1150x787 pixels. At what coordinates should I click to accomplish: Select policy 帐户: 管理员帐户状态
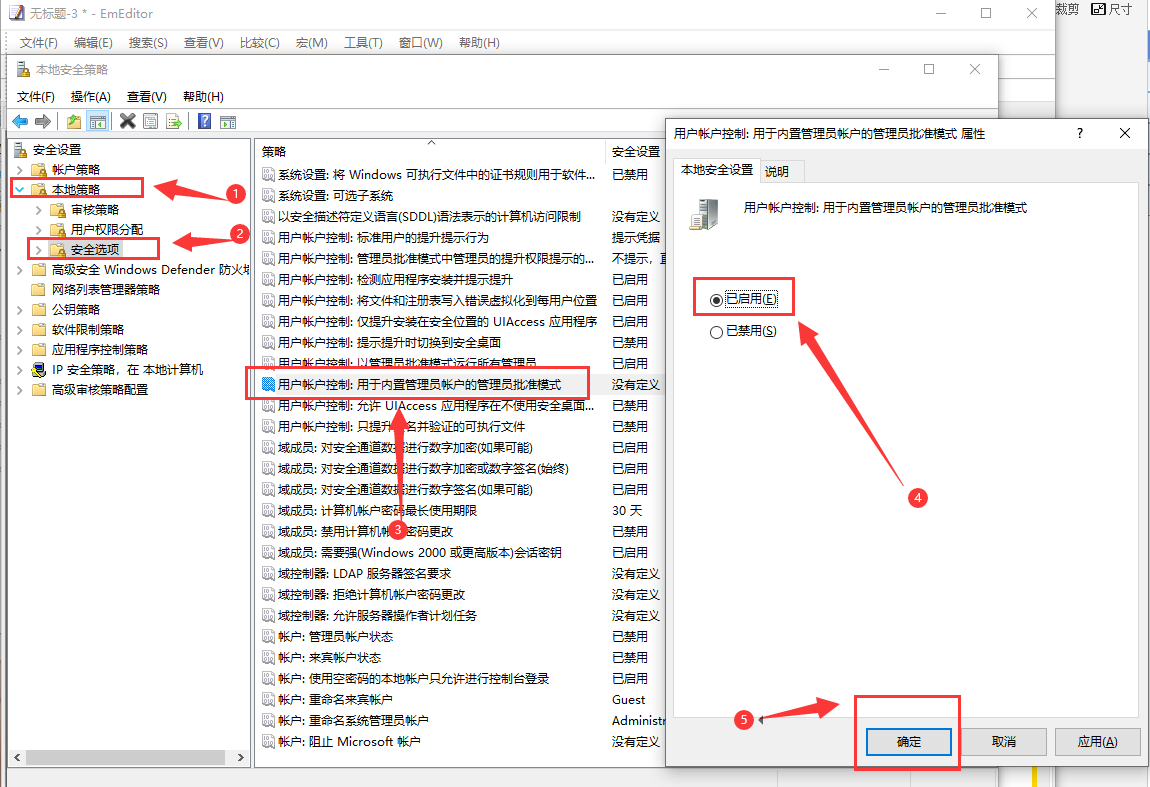coord(335,637)
